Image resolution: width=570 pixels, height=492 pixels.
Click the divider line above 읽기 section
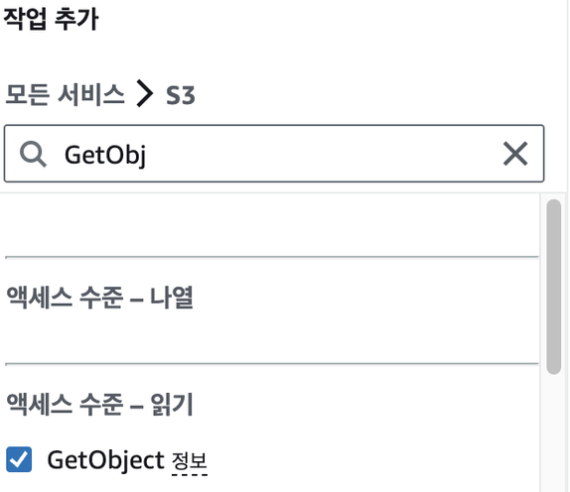coord(272,363)
